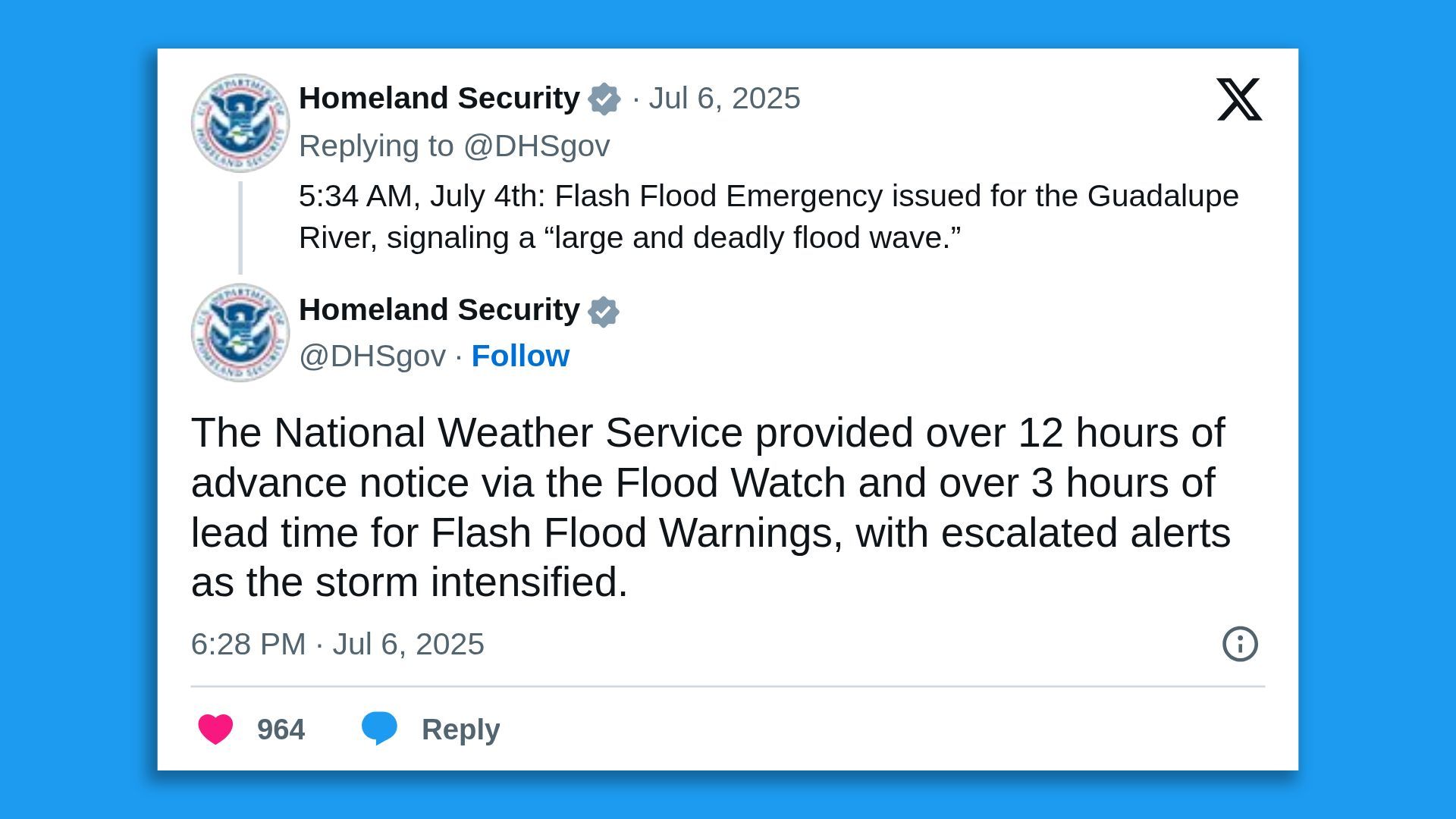Like the tweet using the heart icon
The width and height of the screenshot is (1456, 819).
click(x=215, y=730)
